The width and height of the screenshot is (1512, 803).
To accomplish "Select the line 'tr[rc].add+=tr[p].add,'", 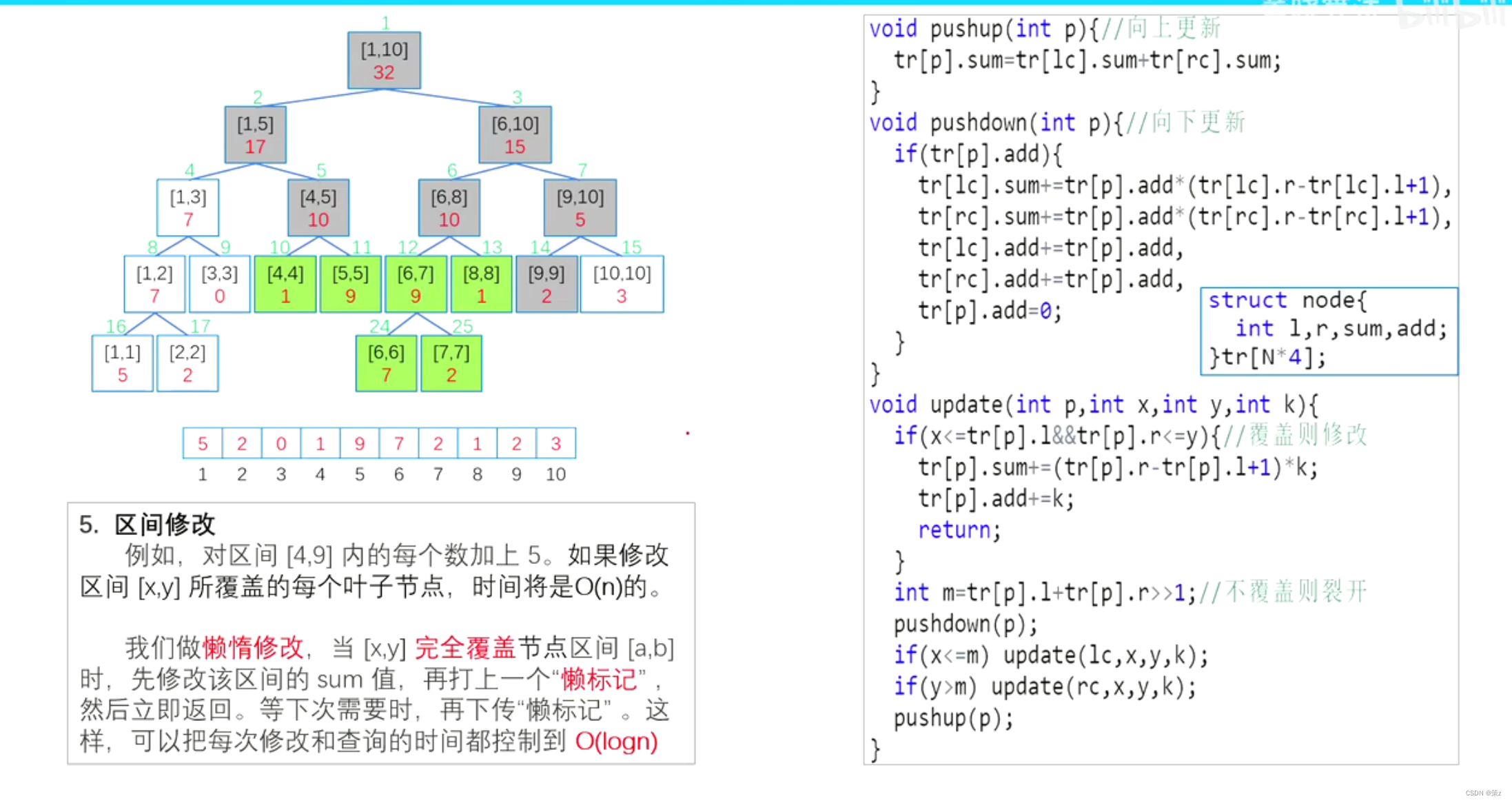I will 1051,280.
